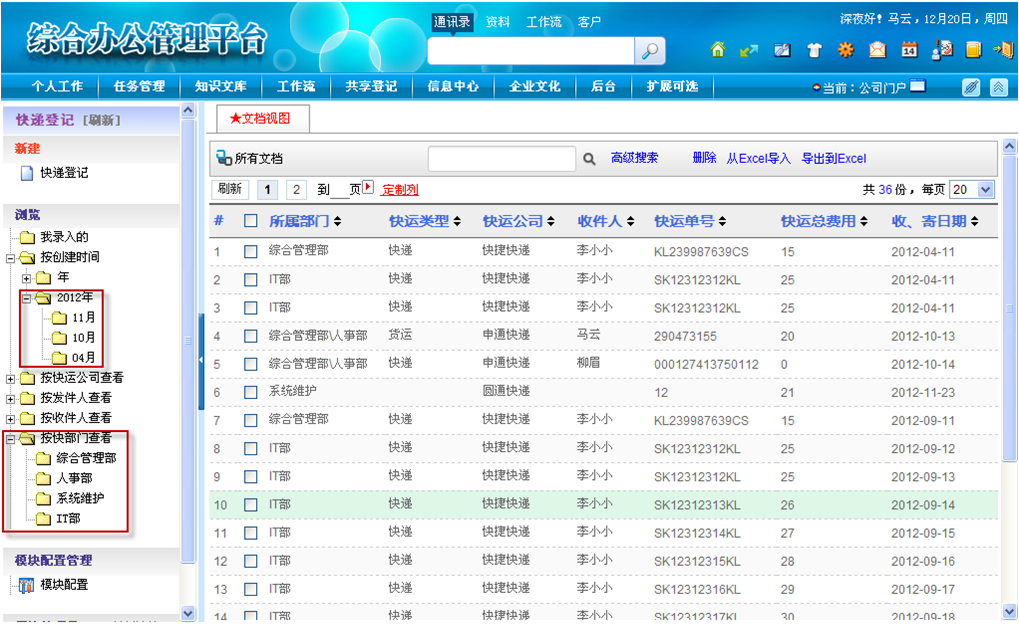Open the 任务管理 menu

[x=139, y=86]
